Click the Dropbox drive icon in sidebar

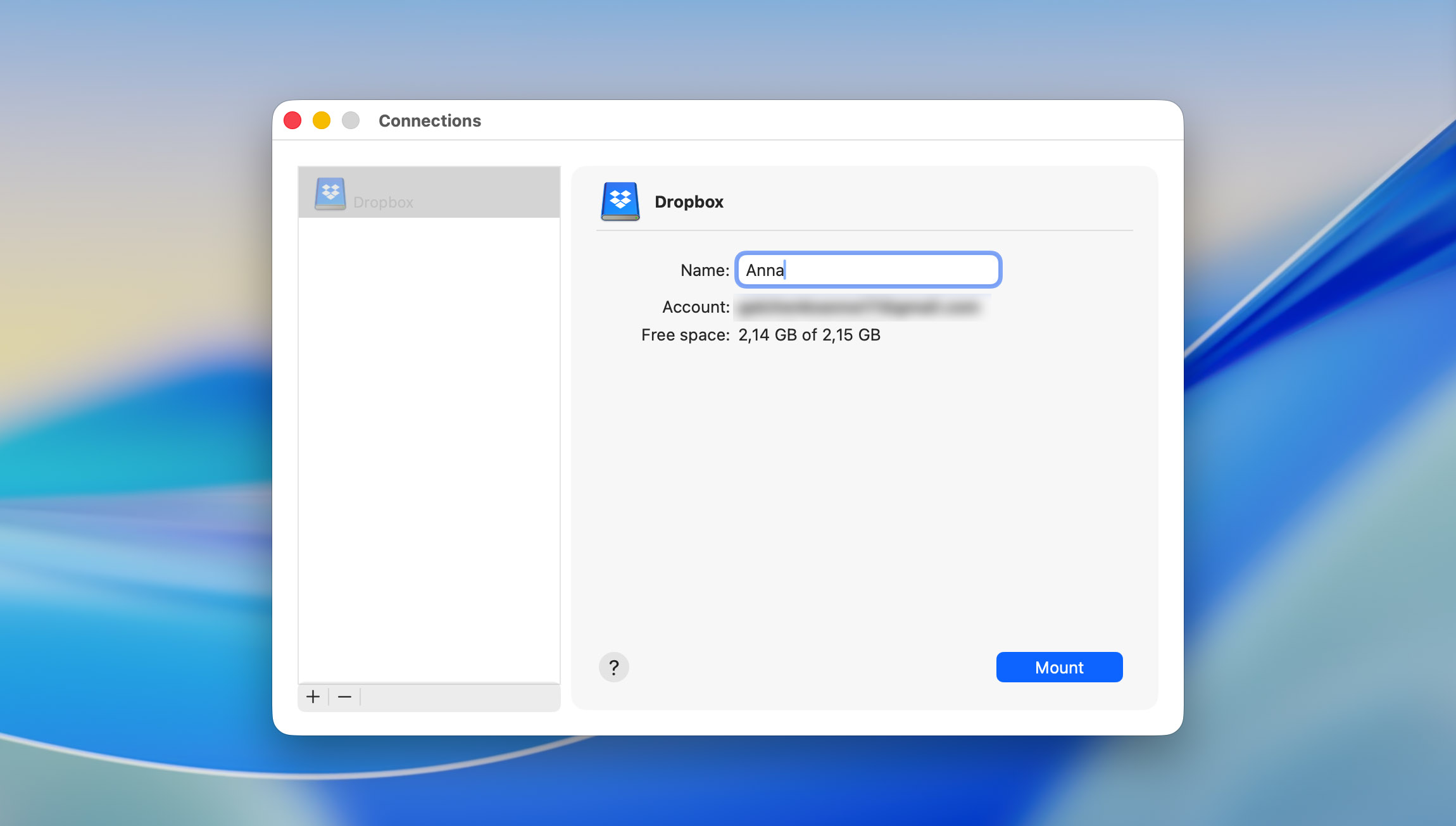(x=330, y=194)
